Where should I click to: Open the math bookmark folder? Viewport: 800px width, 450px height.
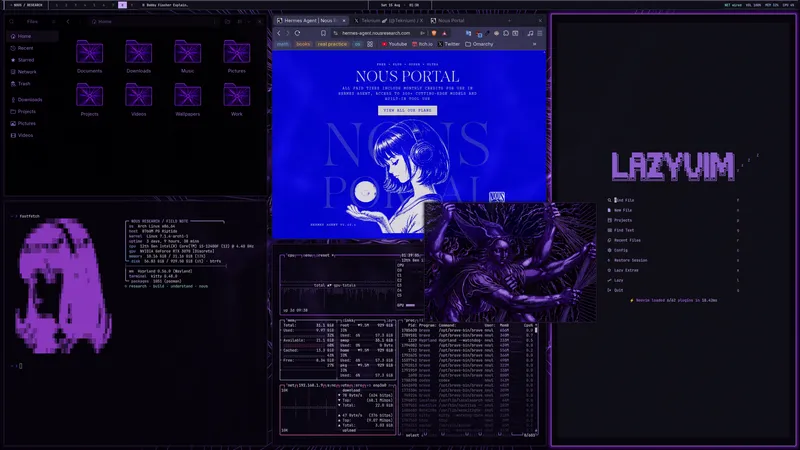point(283,44)
